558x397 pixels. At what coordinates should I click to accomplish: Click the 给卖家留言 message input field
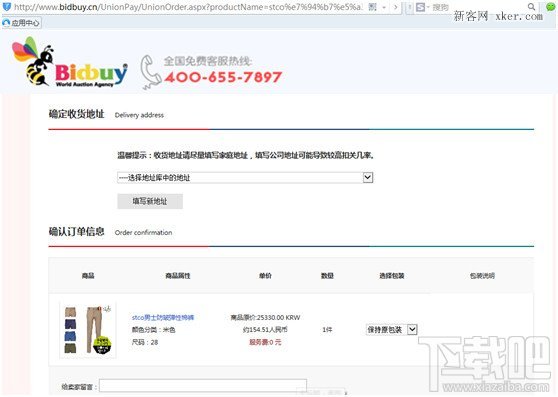coord(202,386)
